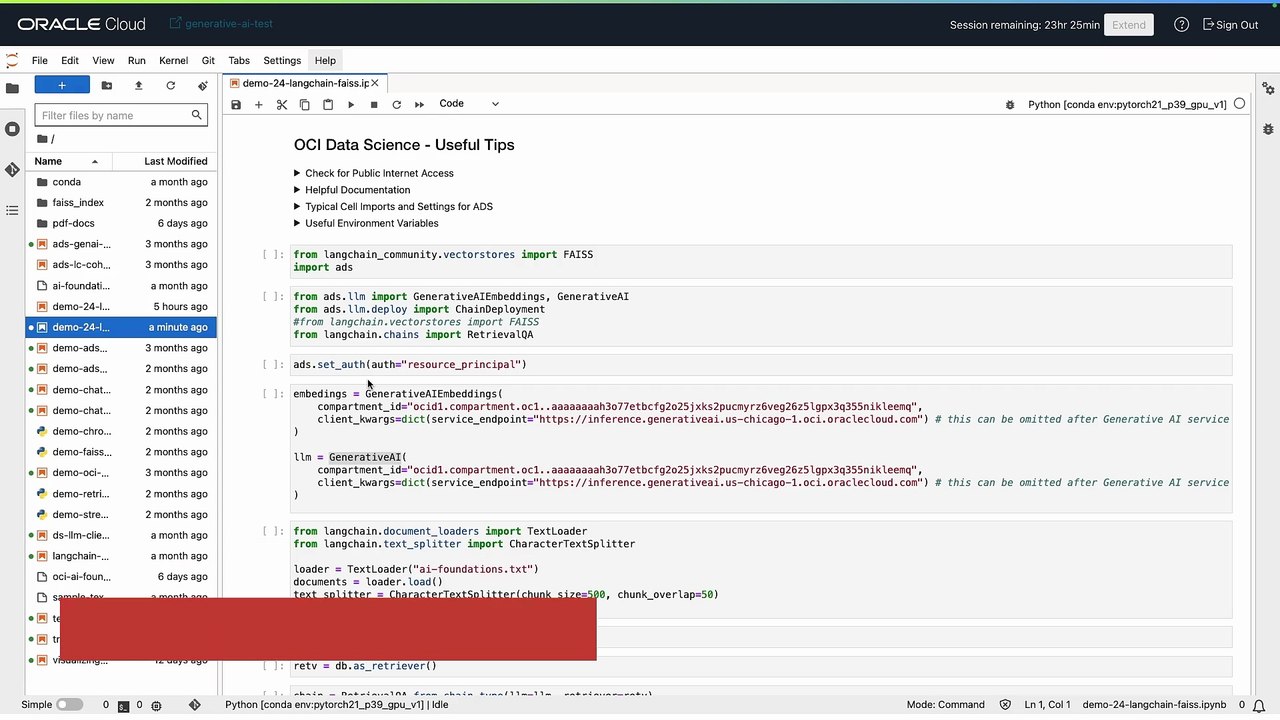Open the Tabs menu

point(239,61)
